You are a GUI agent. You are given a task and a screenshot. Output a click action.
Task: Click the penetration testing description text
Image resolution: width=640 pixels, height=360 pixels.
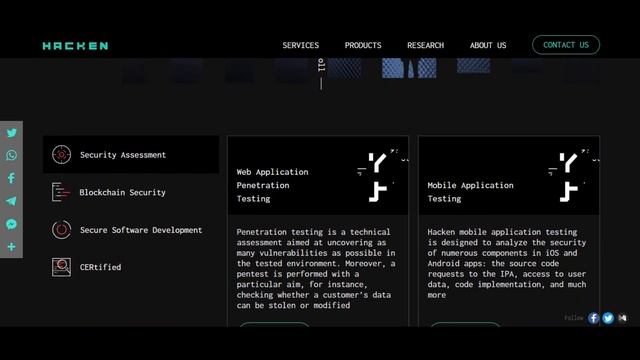pos(316,269)
